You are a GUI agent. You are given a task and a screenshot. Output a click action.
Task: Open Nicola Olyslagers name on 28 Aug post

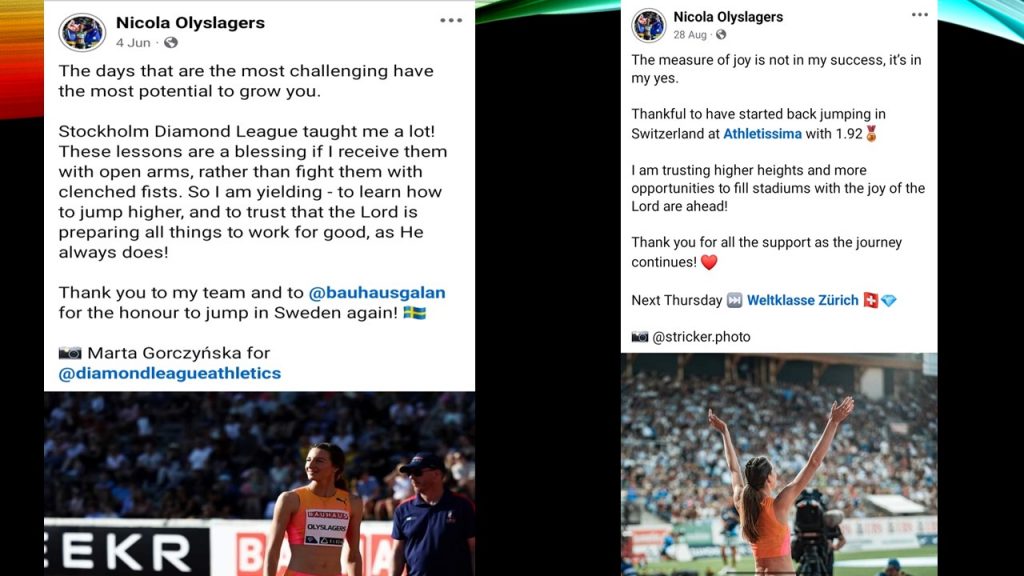coord(728,17)
